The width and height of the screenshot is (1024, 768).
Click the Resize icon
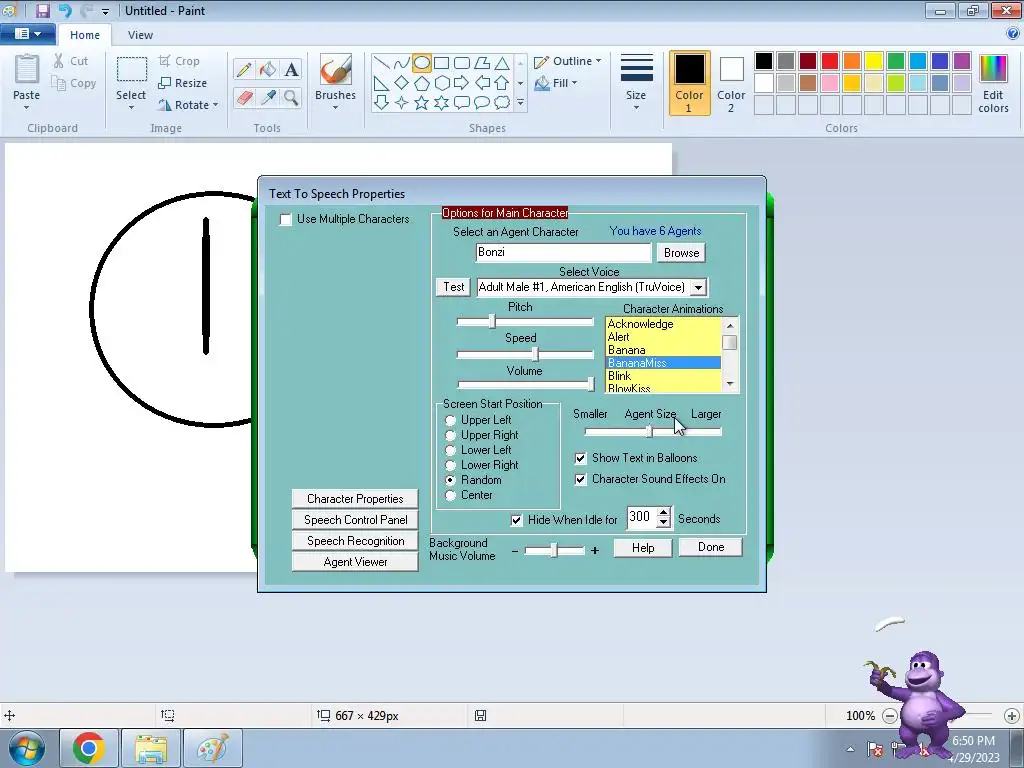(165, 83)
